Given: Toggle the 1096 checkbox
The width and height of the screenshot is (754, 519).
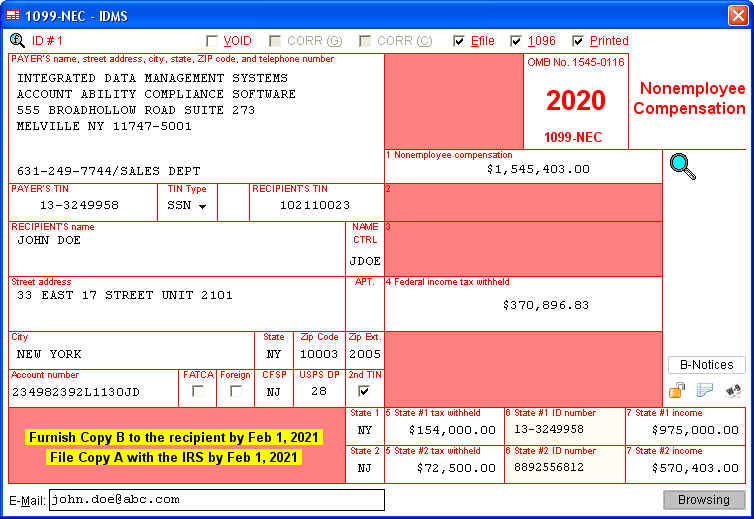Looking at the screenshot, I should coord(516,42).
